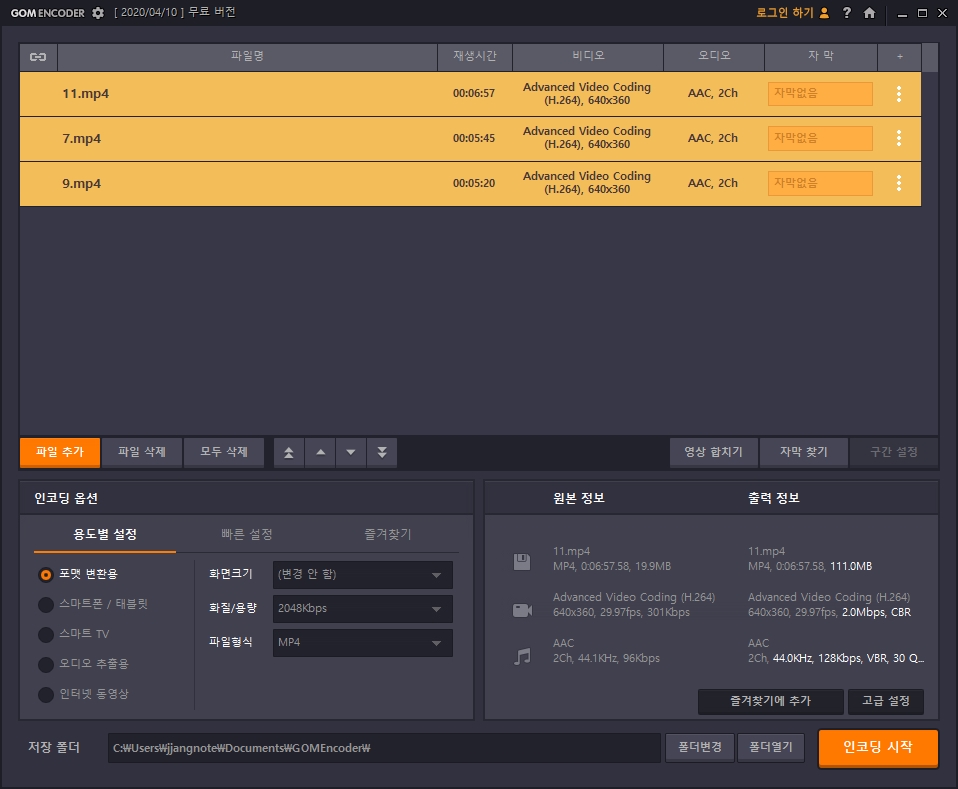Select 오디오 추출용 radio option
The width and height of the screenshot is (958, 789).
(46, 664)
